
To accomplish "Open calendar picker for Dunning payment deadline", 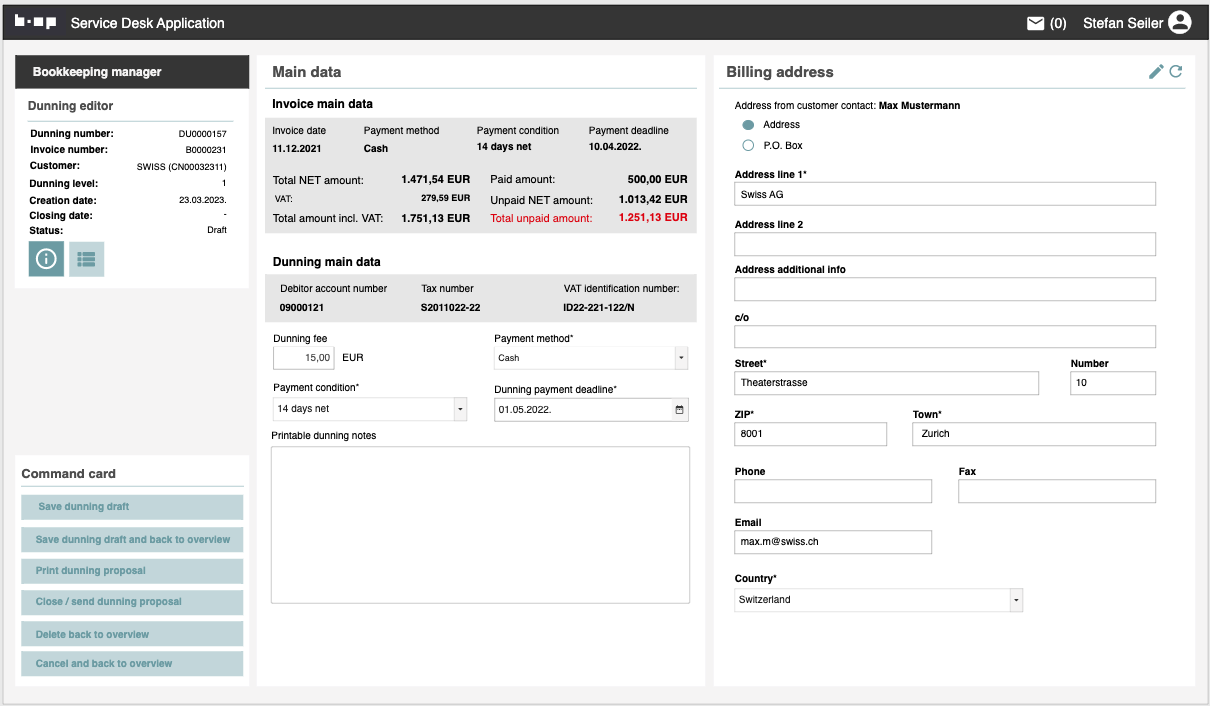I will (x=680, y=409).
